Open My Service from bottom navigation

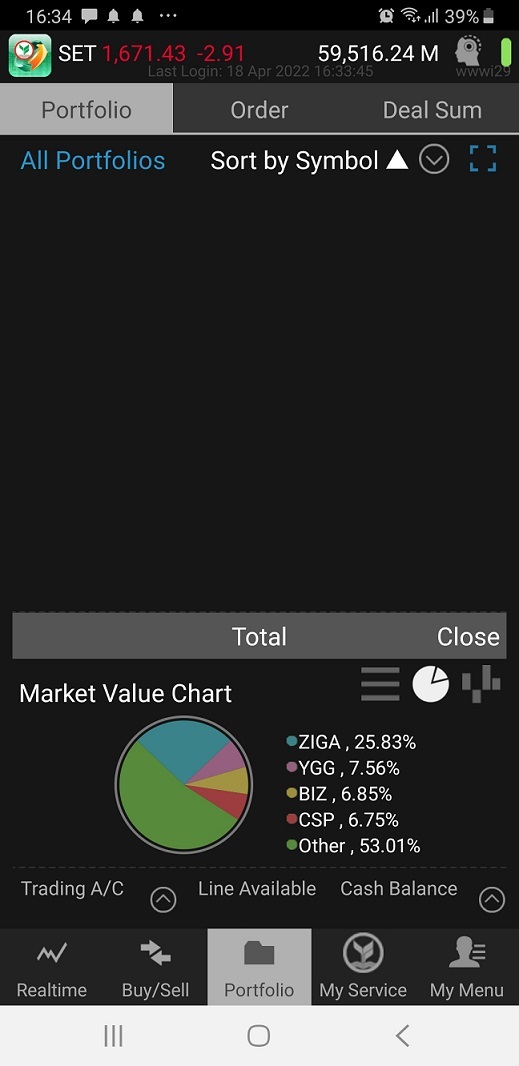(x=363, y=967)
